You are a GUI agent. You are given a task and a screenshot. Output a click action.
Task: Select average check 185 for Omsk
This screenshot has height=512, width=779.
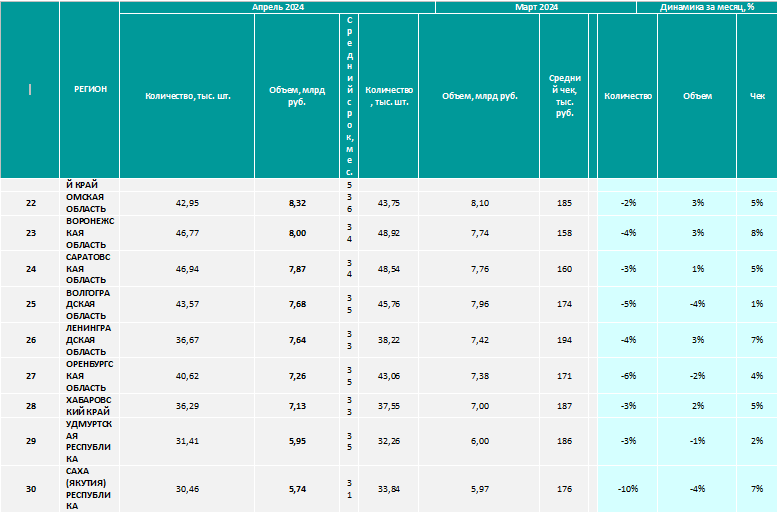point(564,203)
